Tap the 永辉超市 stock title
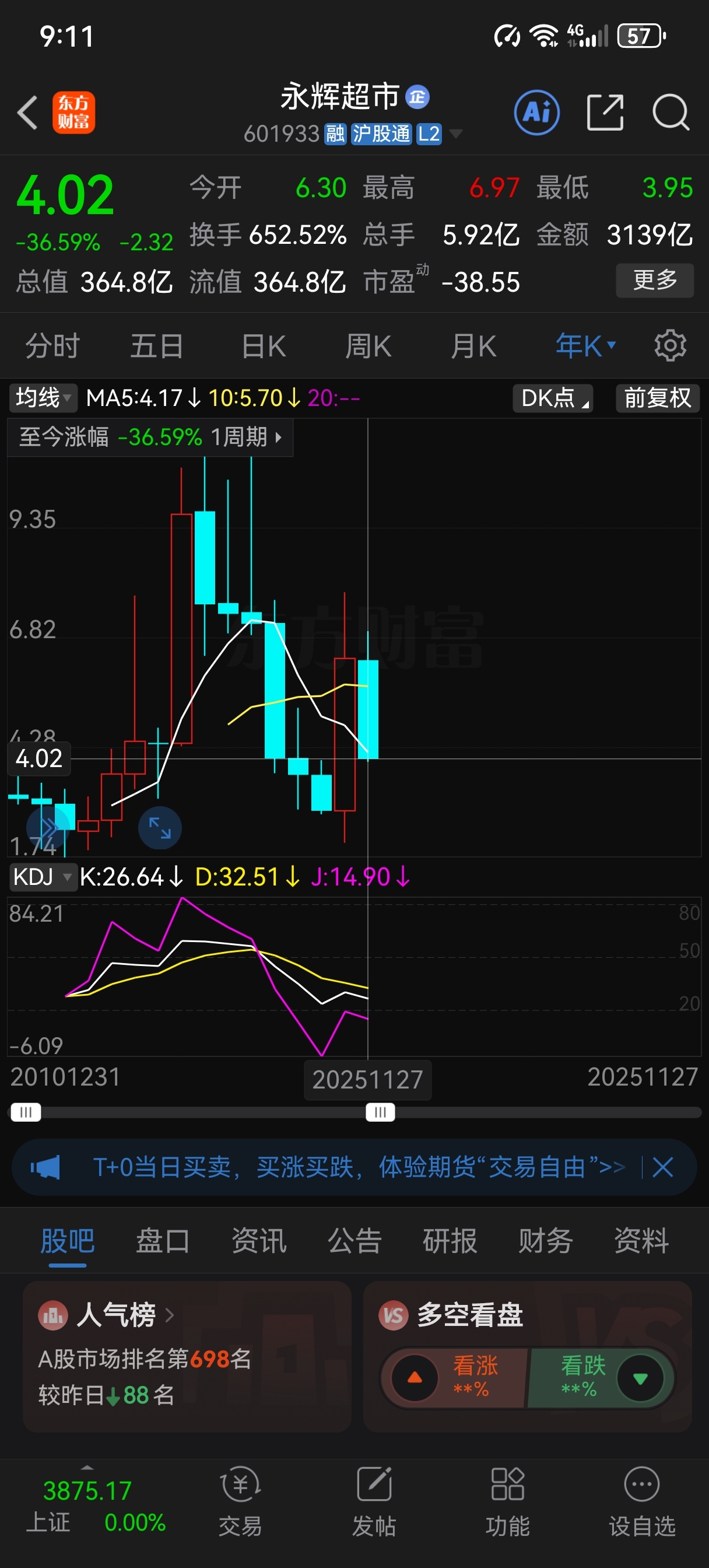 (x=339, y=97)
